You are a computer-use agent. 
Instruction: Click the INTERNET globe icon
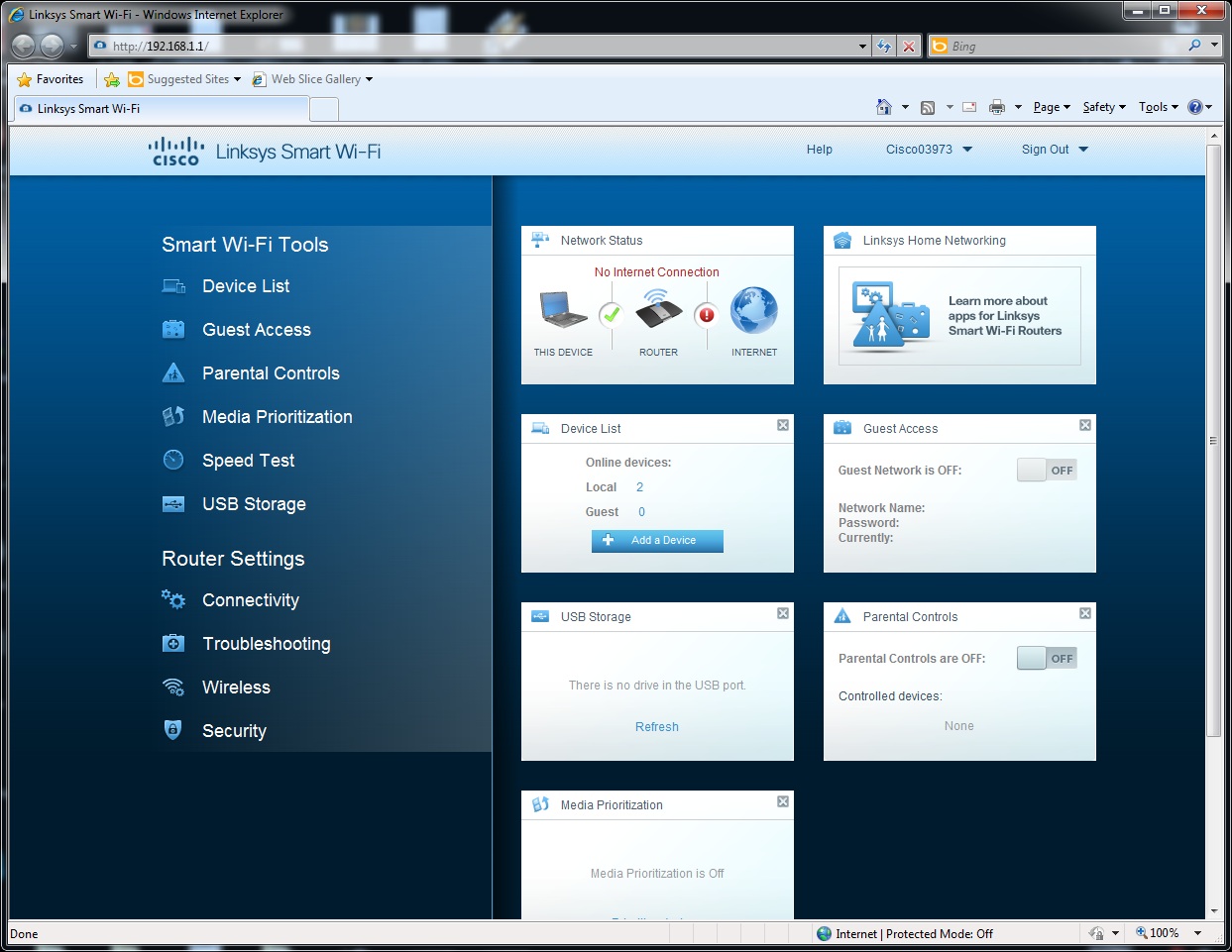pyautogui.click(x=754, y=310)
